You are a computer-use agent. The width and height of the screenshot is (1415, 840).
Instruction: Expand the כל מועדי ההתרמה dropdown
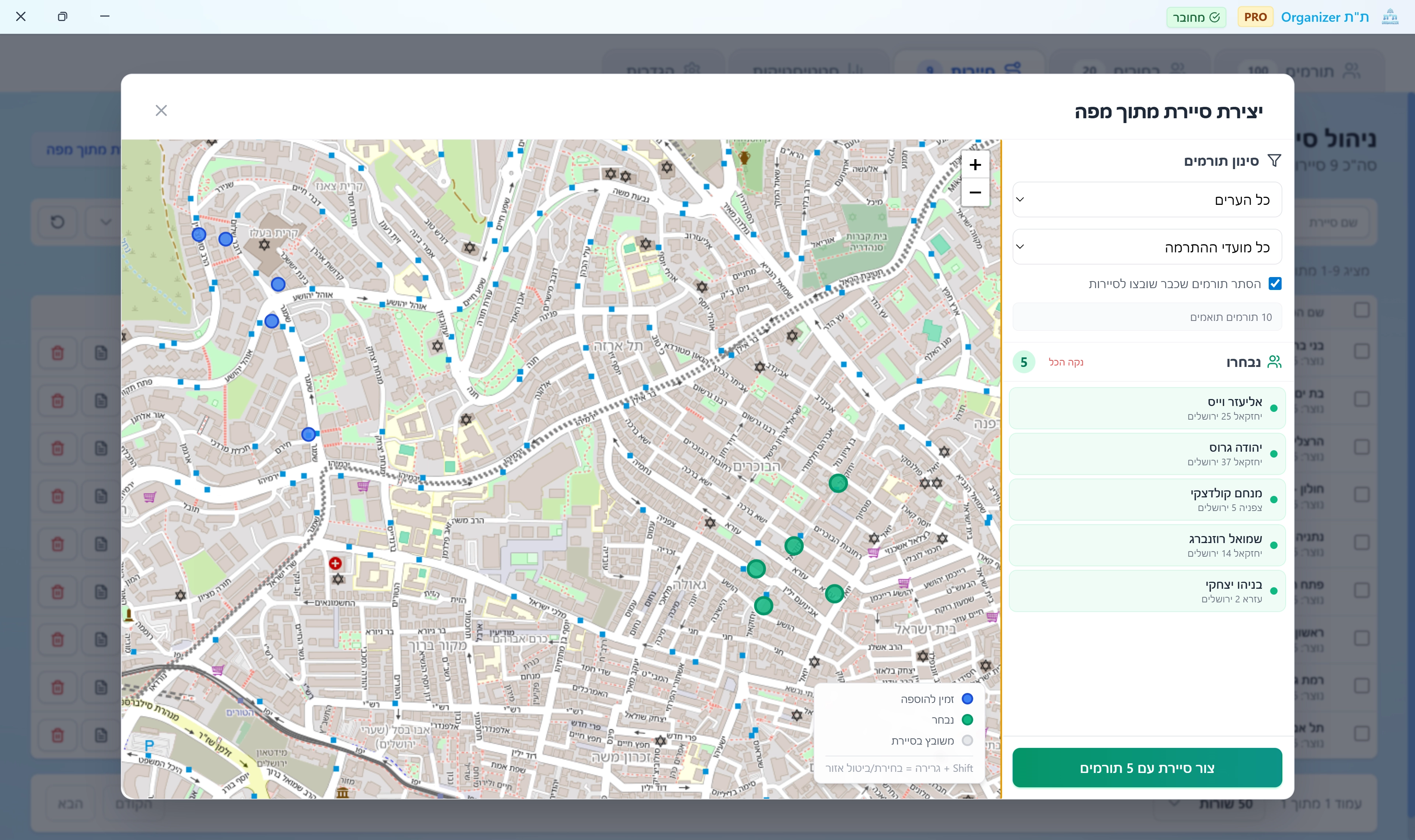(x=1147, y=247)
